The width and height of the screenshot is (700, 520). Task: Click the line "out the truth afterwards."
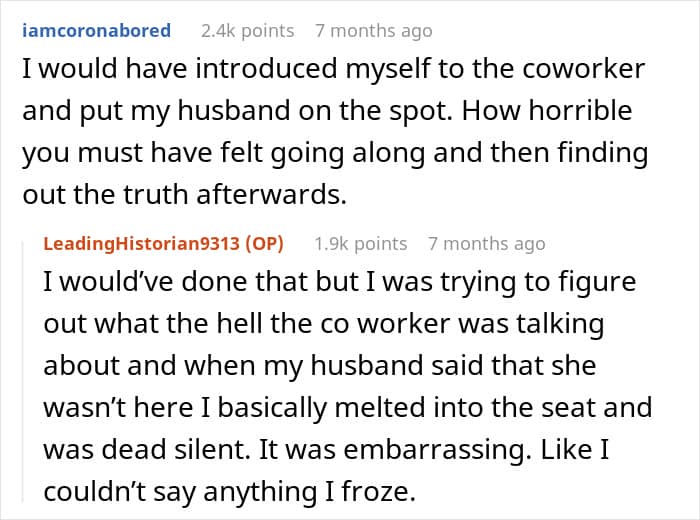tap(184, 196)
